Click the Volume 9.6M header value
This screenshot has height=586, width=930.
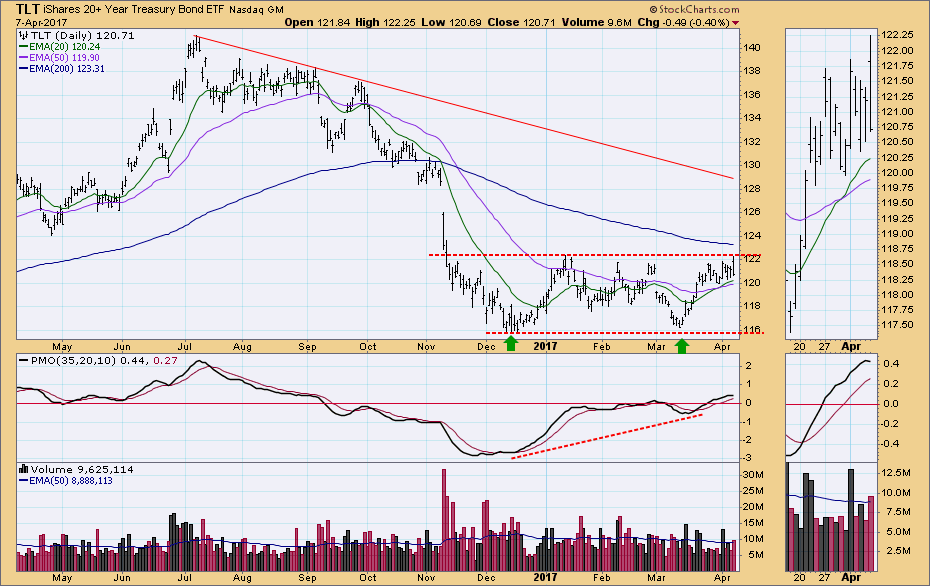(596, 23)
